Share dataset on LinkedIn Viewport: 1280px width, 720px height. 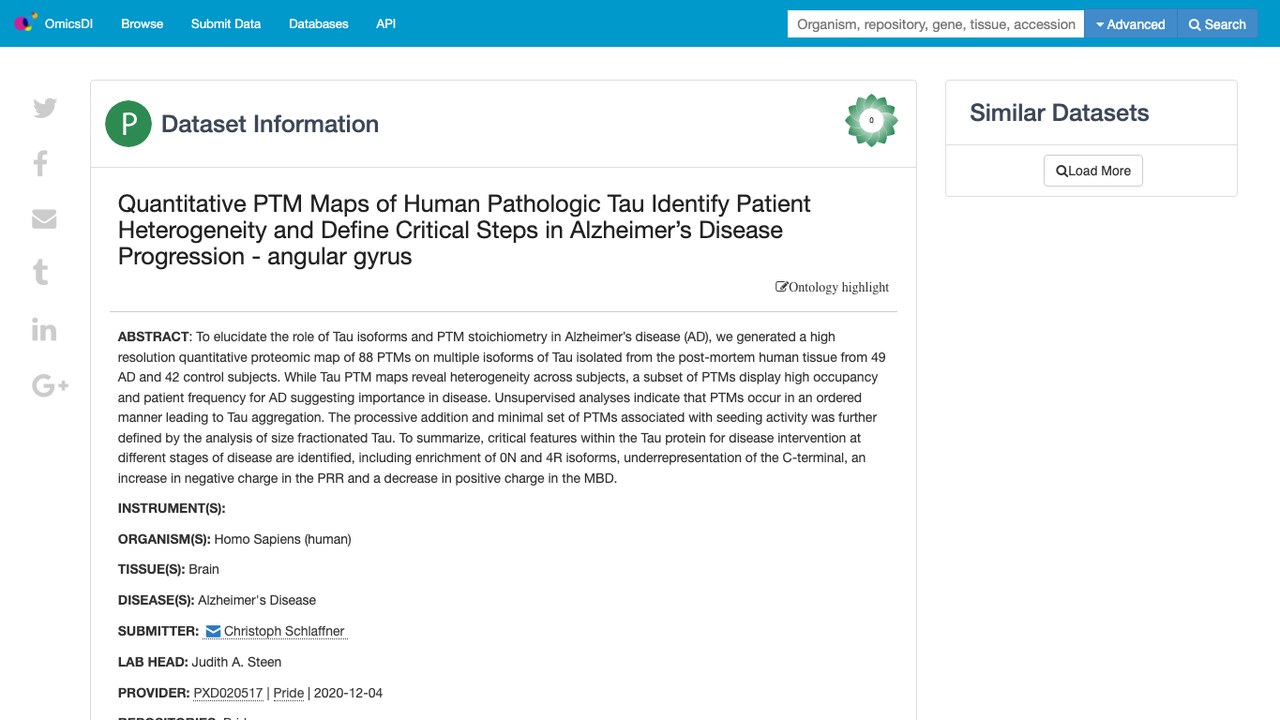[44, 330]
